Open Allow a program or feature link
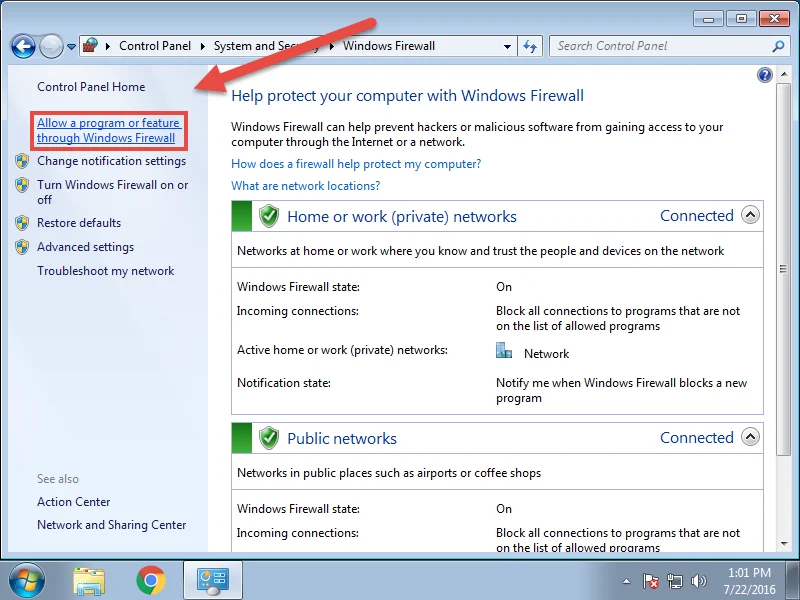The height and width of the screenshot is (600, 800). pyautogui.click(x=107, y=131)
